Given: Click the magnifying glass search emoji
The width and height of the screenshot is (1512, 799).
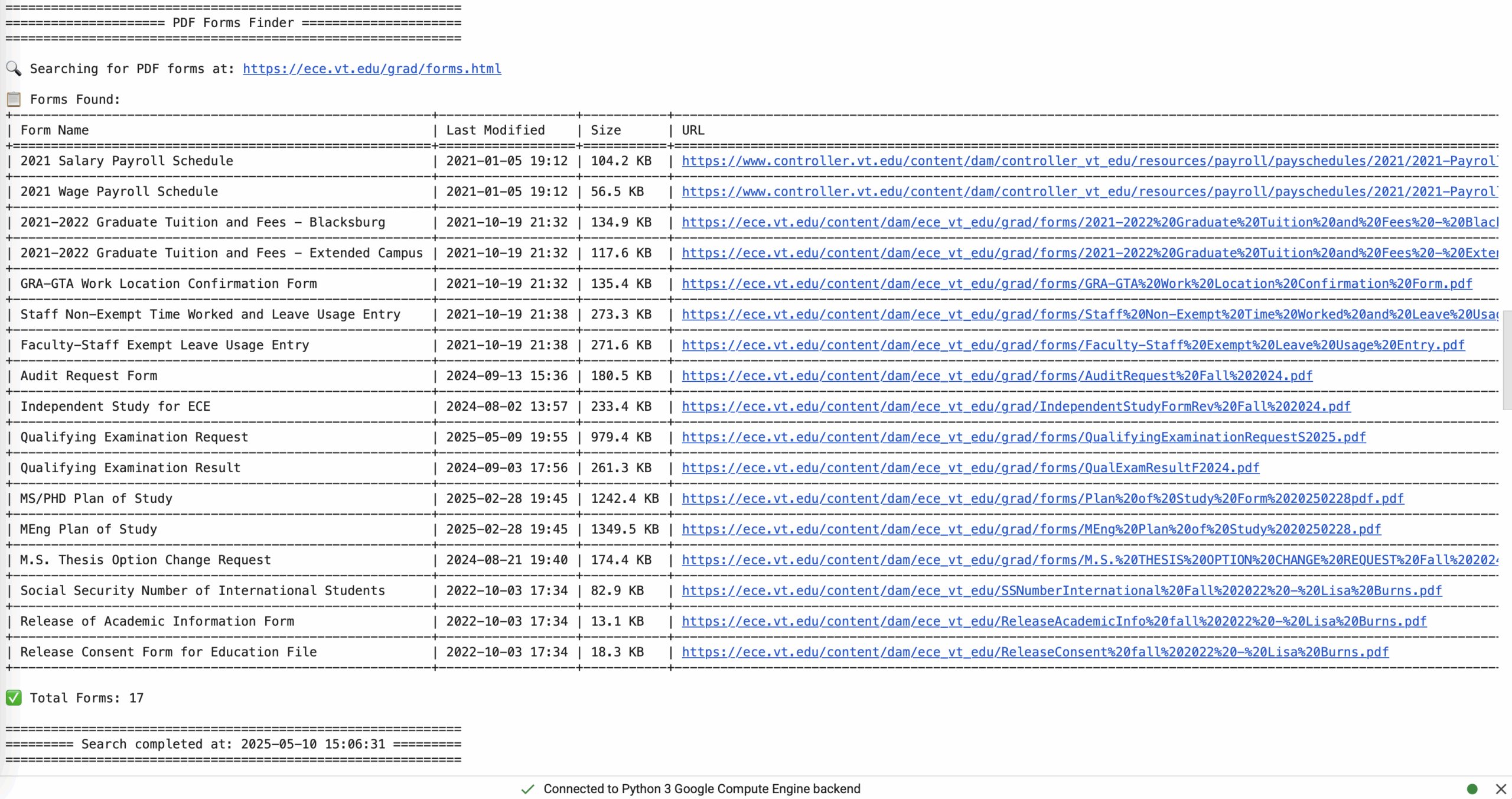Looking at the screenshot, I should (14, 69).
